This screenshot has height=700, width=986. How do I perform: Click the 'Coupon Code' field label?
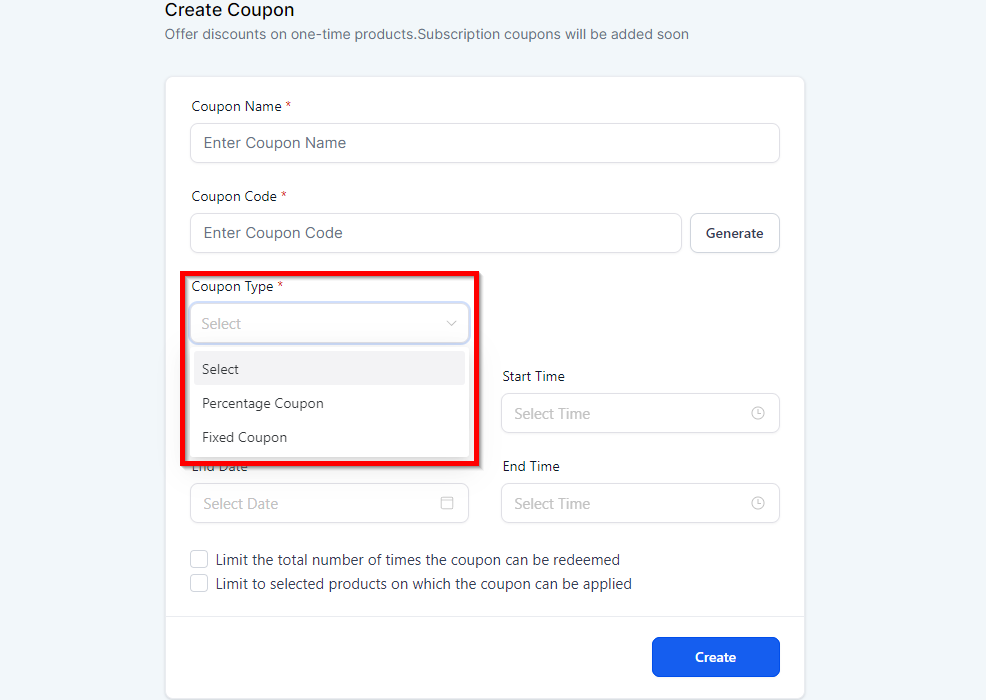pyautogui.click(x=235, y=197)
